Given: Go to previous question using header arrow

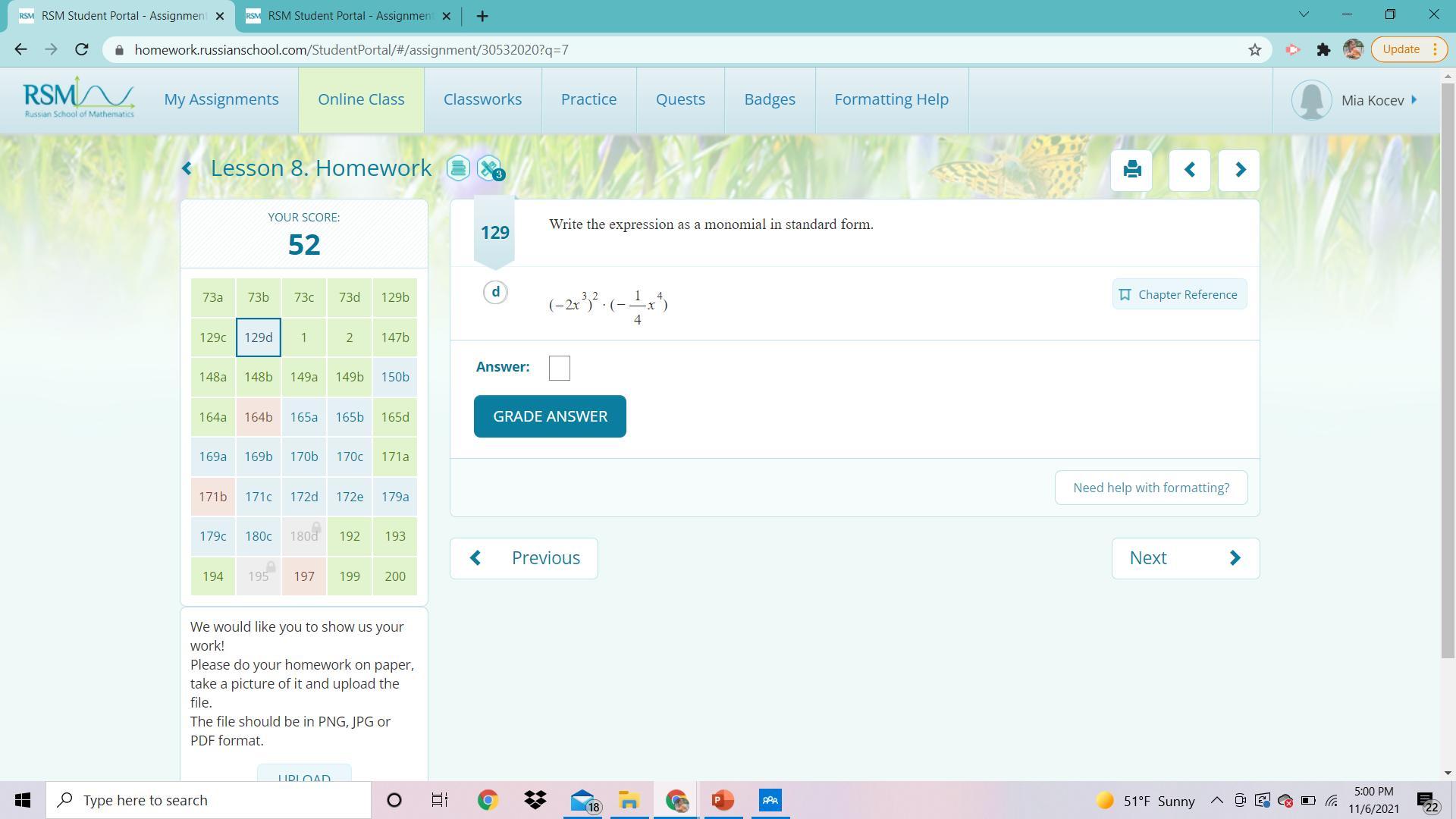Looking at the screenshot, I should pos(1189,170).
